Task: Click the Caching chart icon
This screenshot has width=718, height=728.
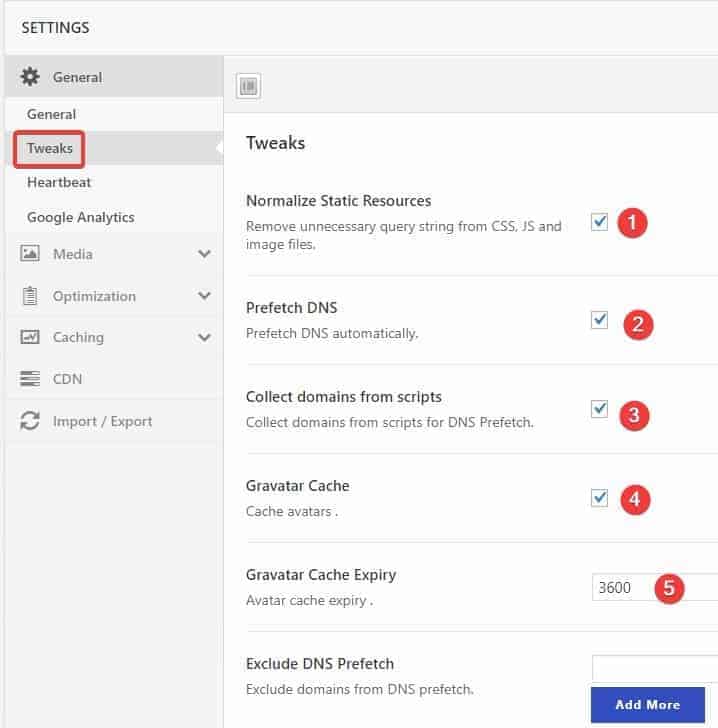Action: [30, 337]
